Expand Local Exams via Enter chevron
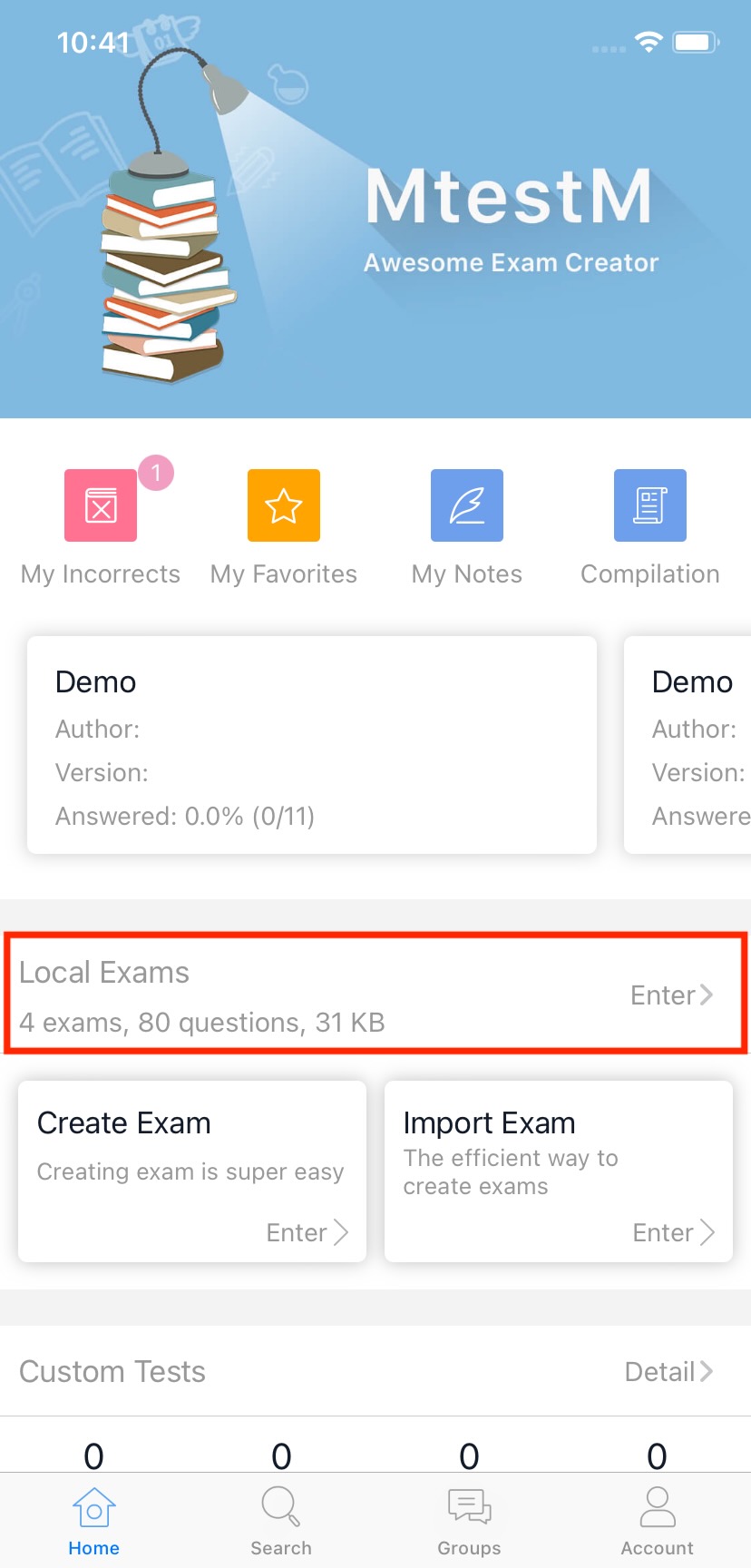Image resolution: width=751 pixels, height=1568 pixels. pos(672,995)
